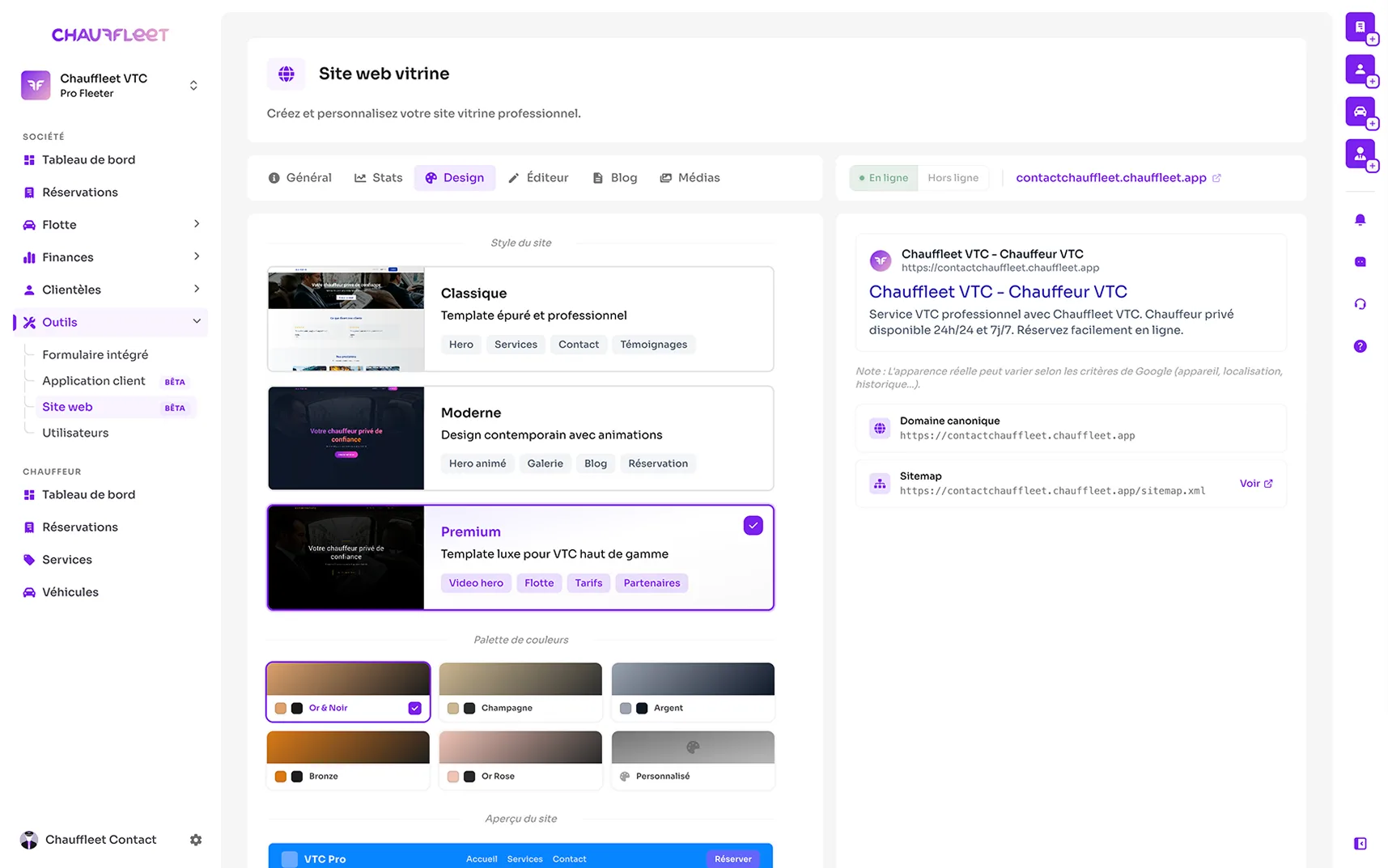1388x868 pixels.
Task: Click the Classique template thumbnail
Action: (346, 320)
